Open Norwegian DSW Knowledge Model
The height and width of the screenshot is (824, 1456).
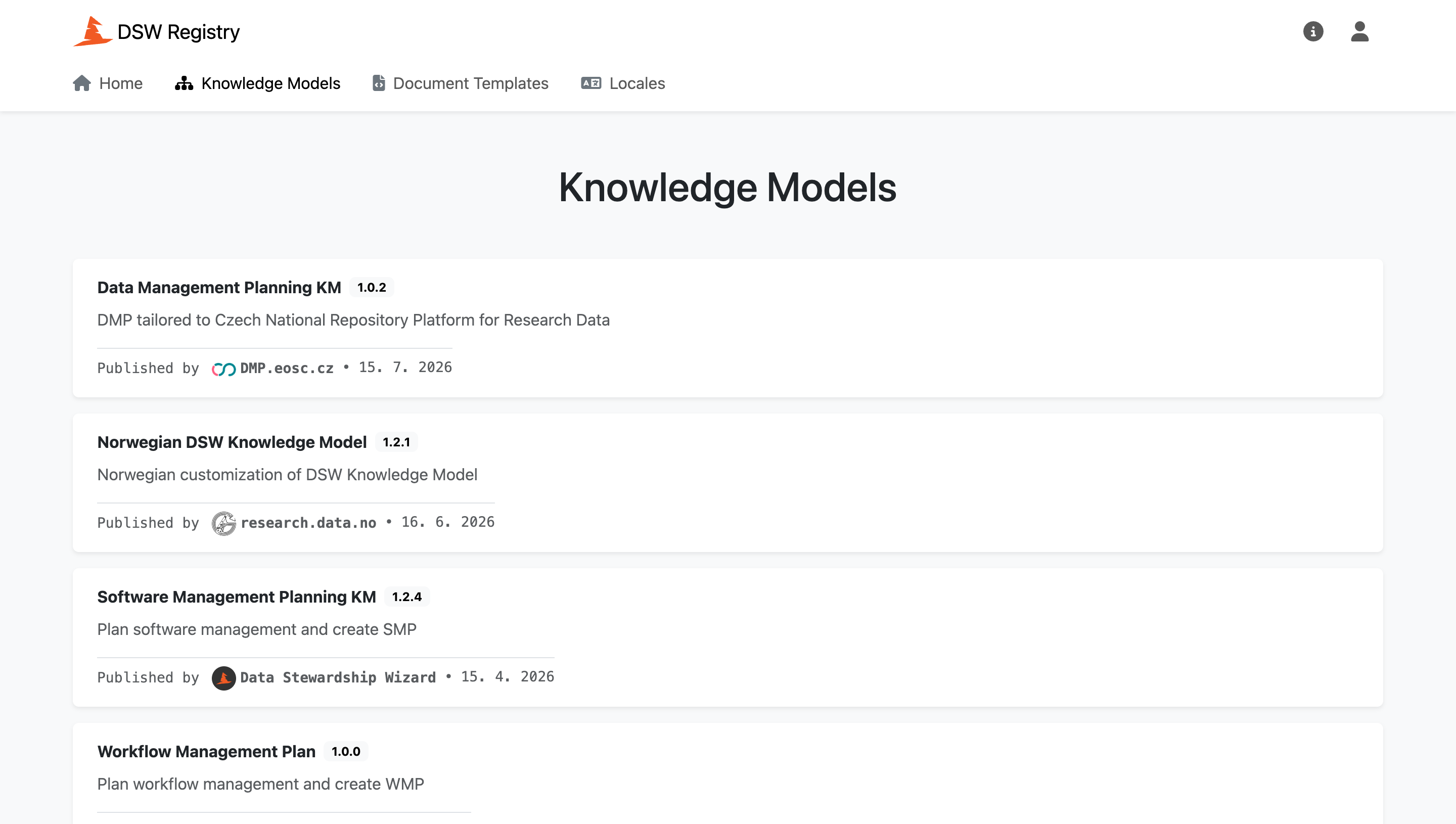(x=232, y=442)
